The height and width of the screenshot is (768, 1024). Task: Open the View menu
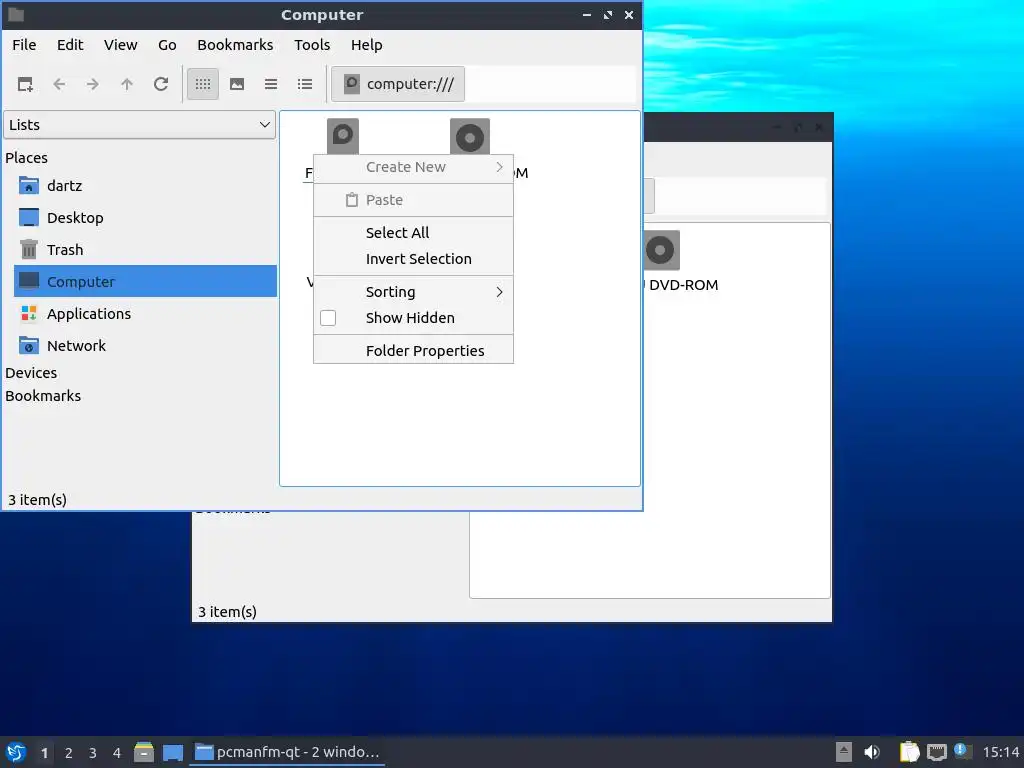[121, 45]
